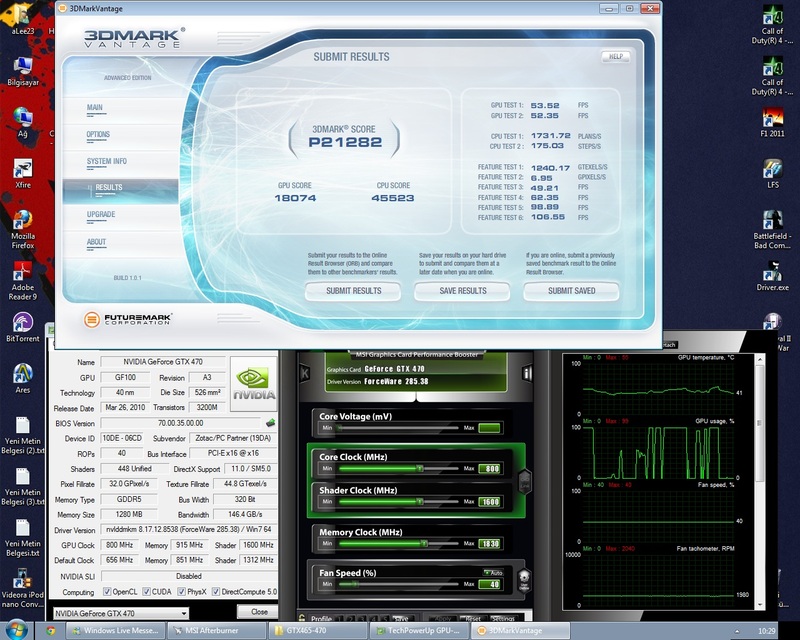Switch to MSI Afterburner taskbar button
The height and width of the screenshot is (640, 800).
tap(216, 631)
